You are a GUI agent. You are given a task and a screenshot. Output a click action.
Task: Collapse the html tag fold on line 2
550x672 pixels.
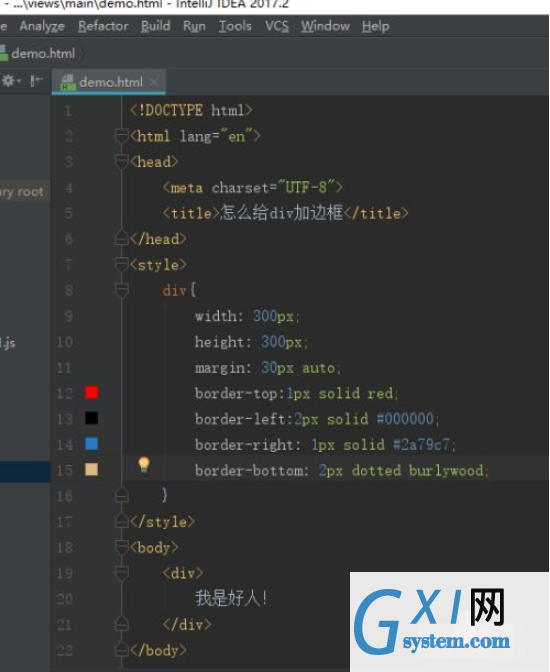122,136
